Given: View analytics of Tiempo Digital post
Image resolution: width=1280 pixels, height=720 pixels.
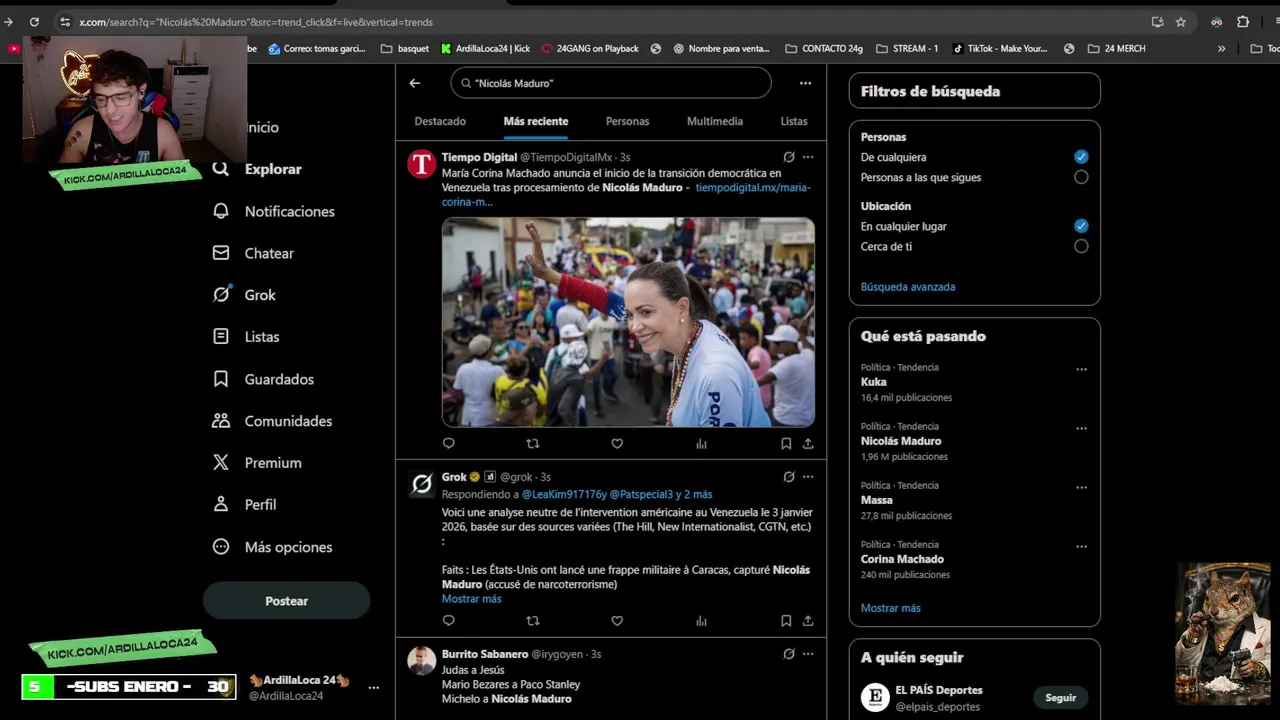Looking at the screenshot, I should [701, 443].
